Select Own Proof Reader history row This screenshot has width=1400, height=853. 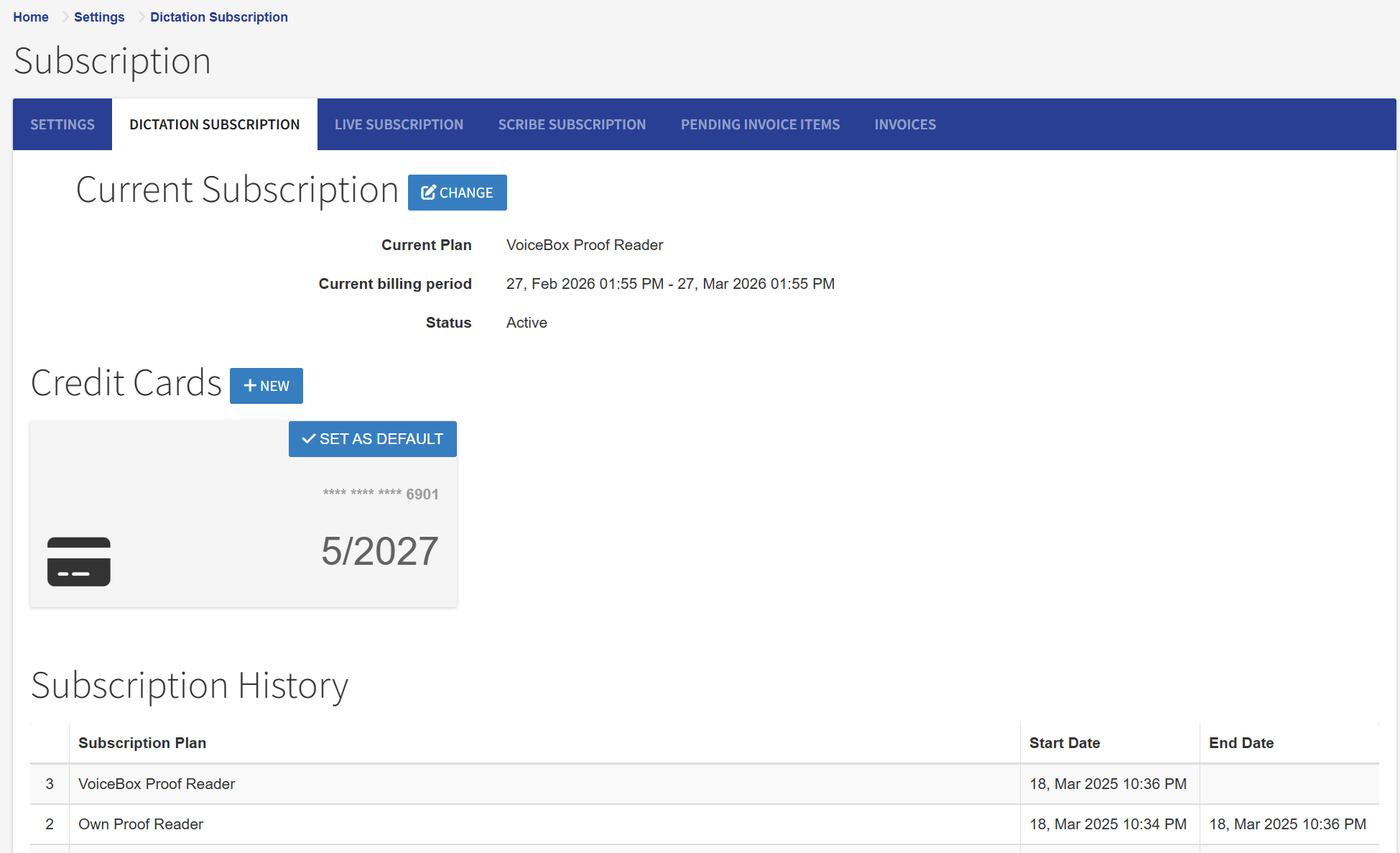click(x=141, y=824)
